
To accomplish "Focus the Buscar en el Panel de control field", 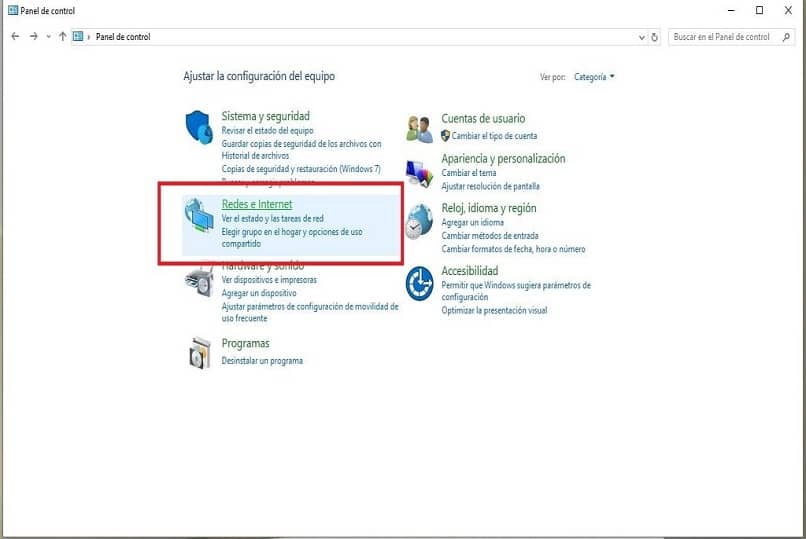I will point(731,37).
